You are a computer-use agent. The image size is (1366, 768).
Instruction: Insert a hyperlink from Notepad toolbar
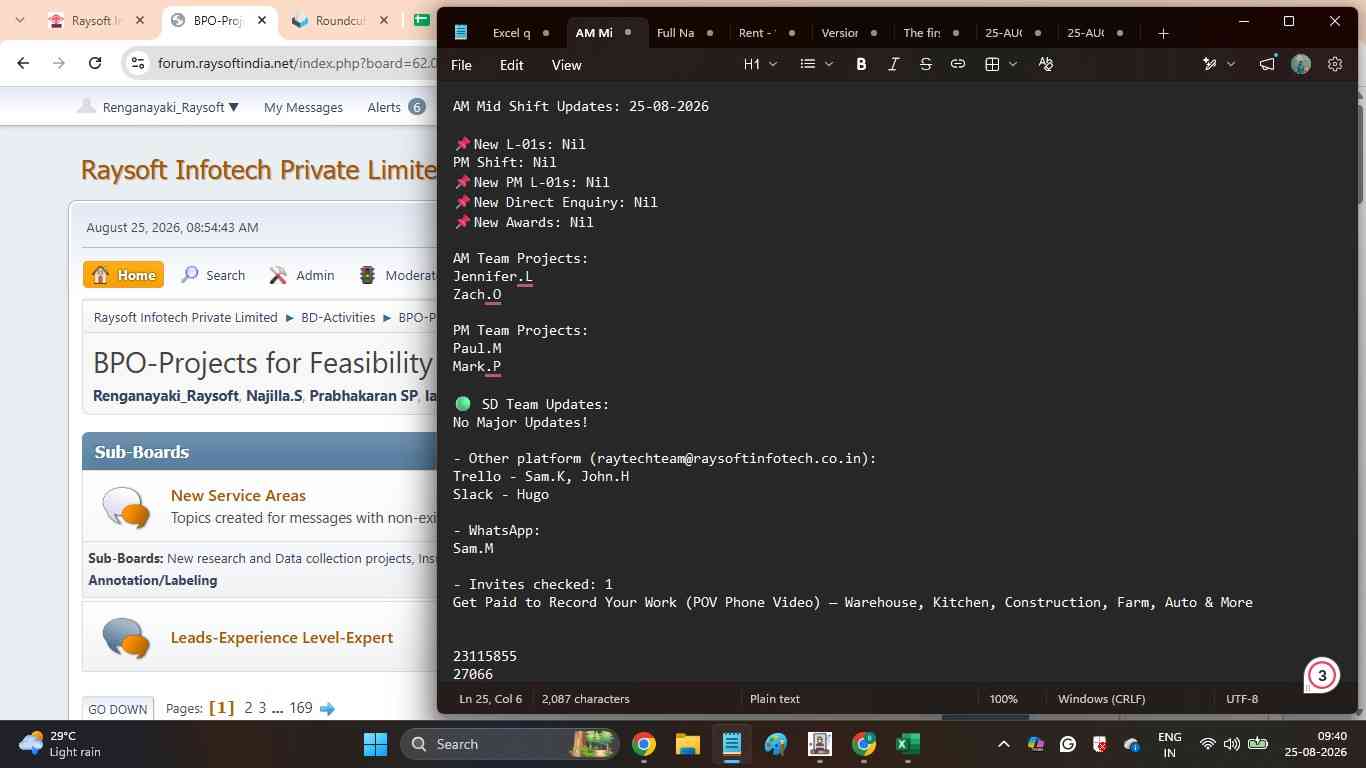click(x=957, y=64)
